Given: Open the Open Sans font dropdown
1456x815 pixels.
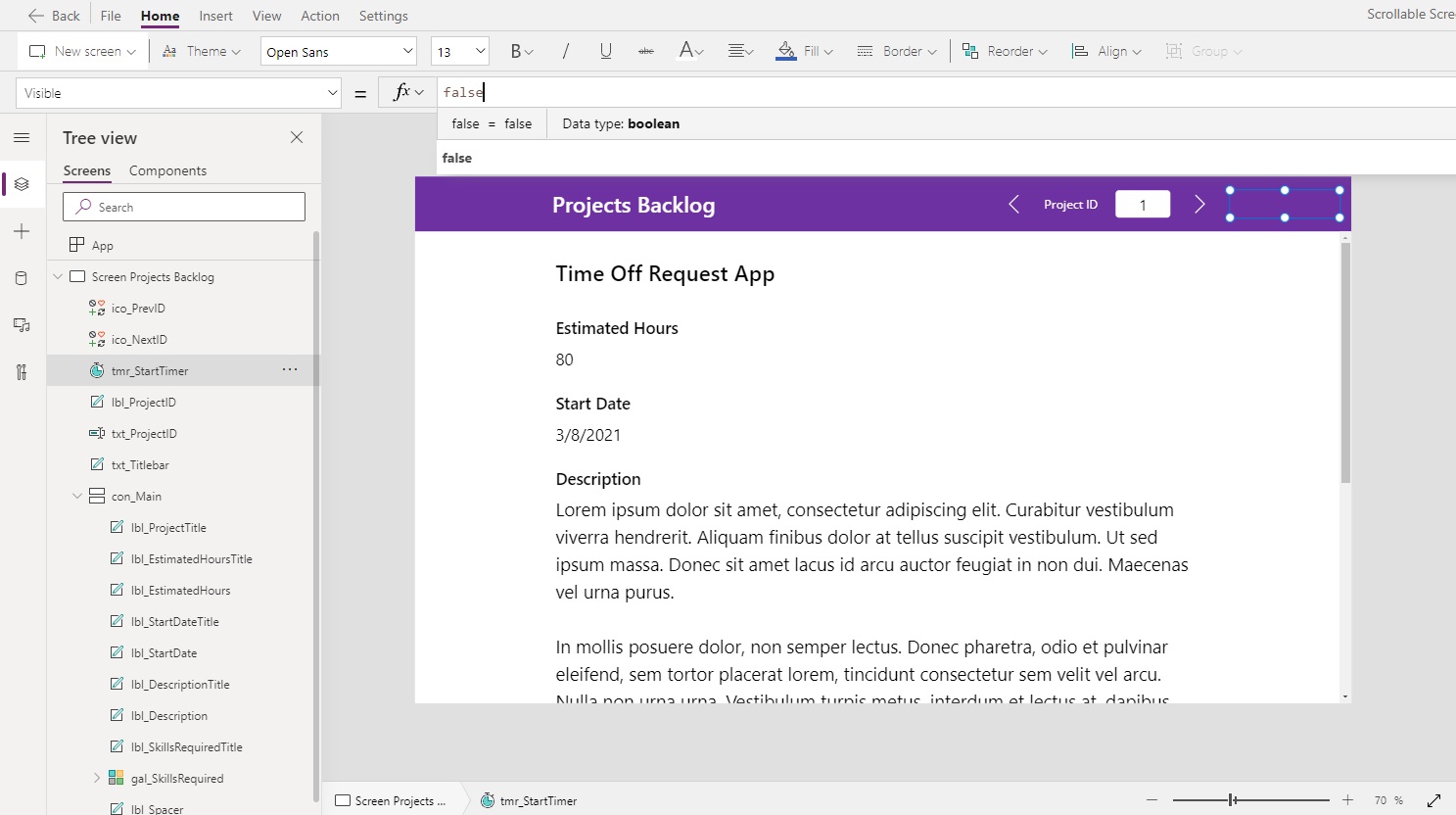Looking at the screenshot, I should click(338, 50).
